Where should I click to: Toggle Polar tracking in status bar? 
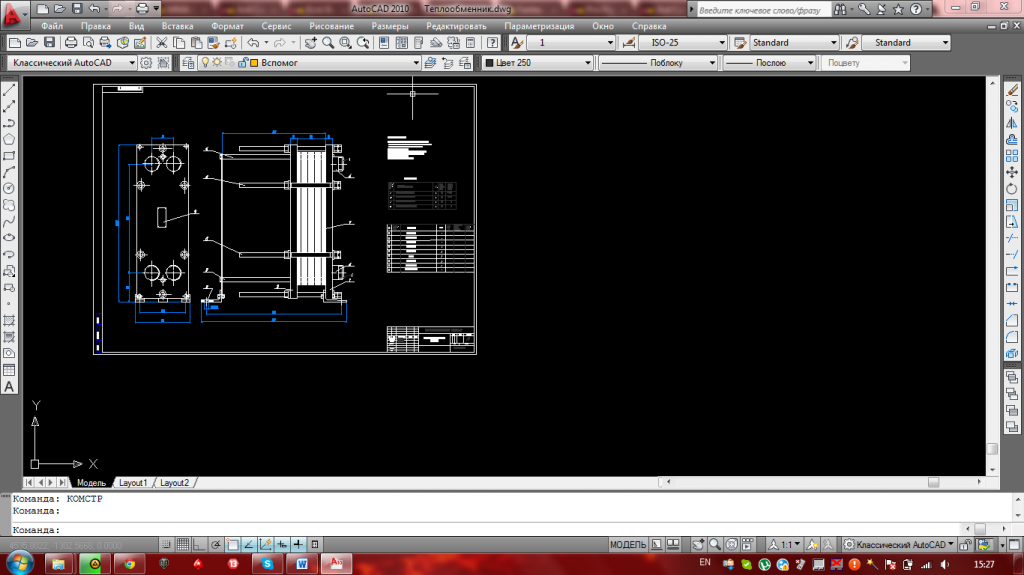click(x=216, y=544)
